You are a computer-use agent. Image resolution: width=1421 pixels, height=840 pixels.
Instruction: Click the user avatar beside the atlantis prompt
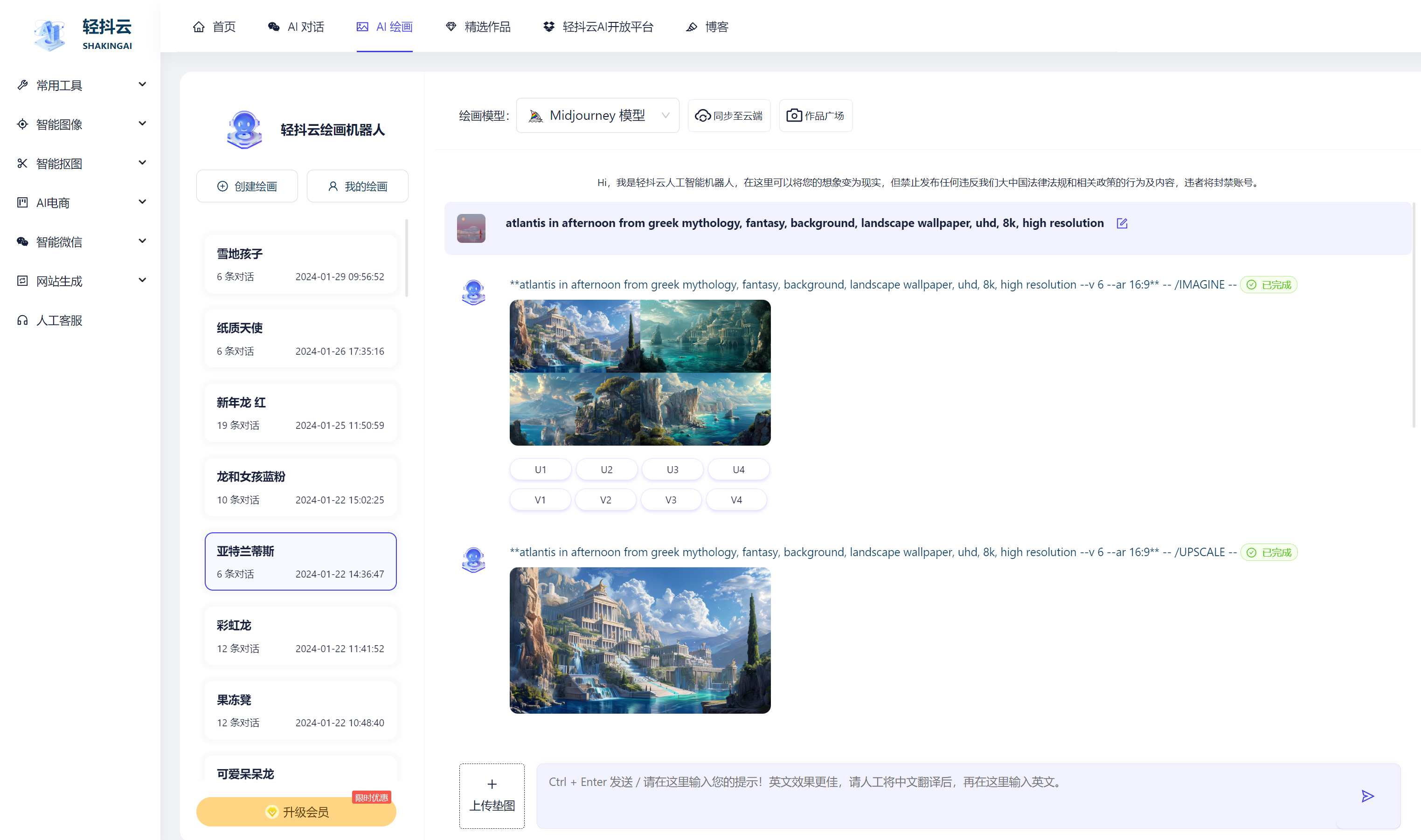click(x=471, y=228)
